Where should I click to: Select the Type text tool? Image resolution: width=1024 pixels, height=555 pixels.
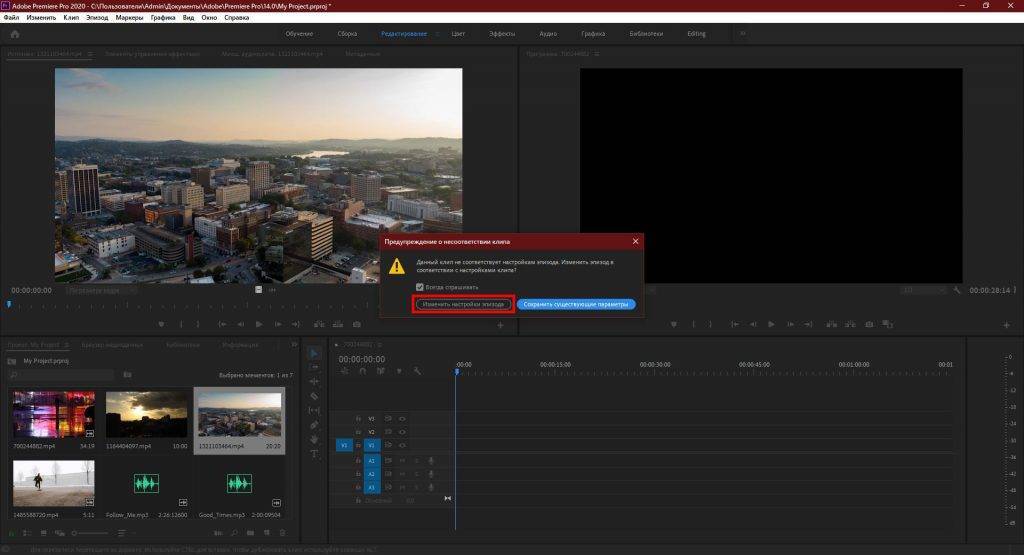coord(314,453)
